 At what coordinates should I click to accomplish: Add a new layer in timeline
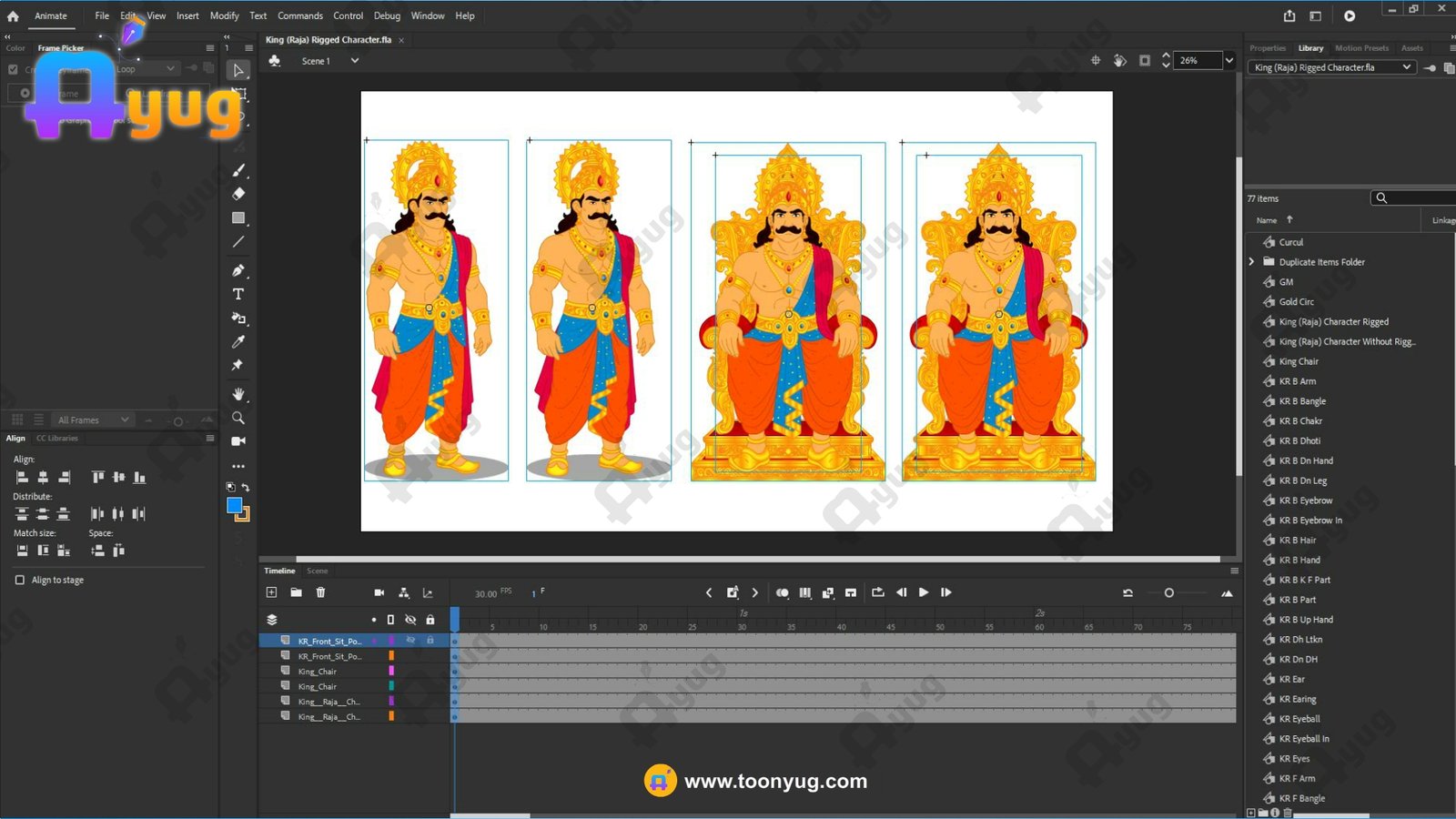point(271,592)
